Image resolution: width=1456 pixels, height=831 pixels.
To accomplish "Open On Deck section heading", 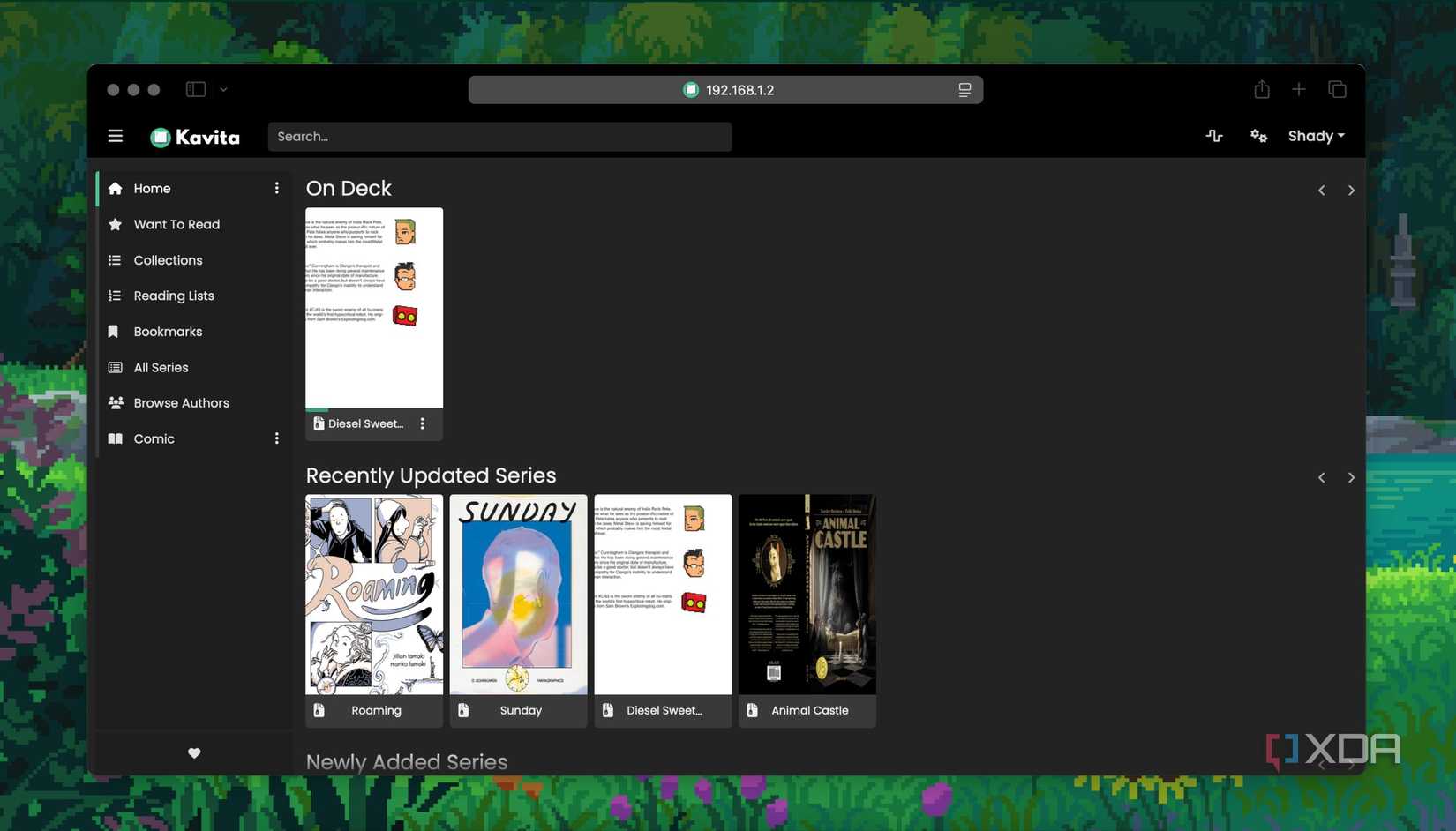I will click(x=349, y=189).
